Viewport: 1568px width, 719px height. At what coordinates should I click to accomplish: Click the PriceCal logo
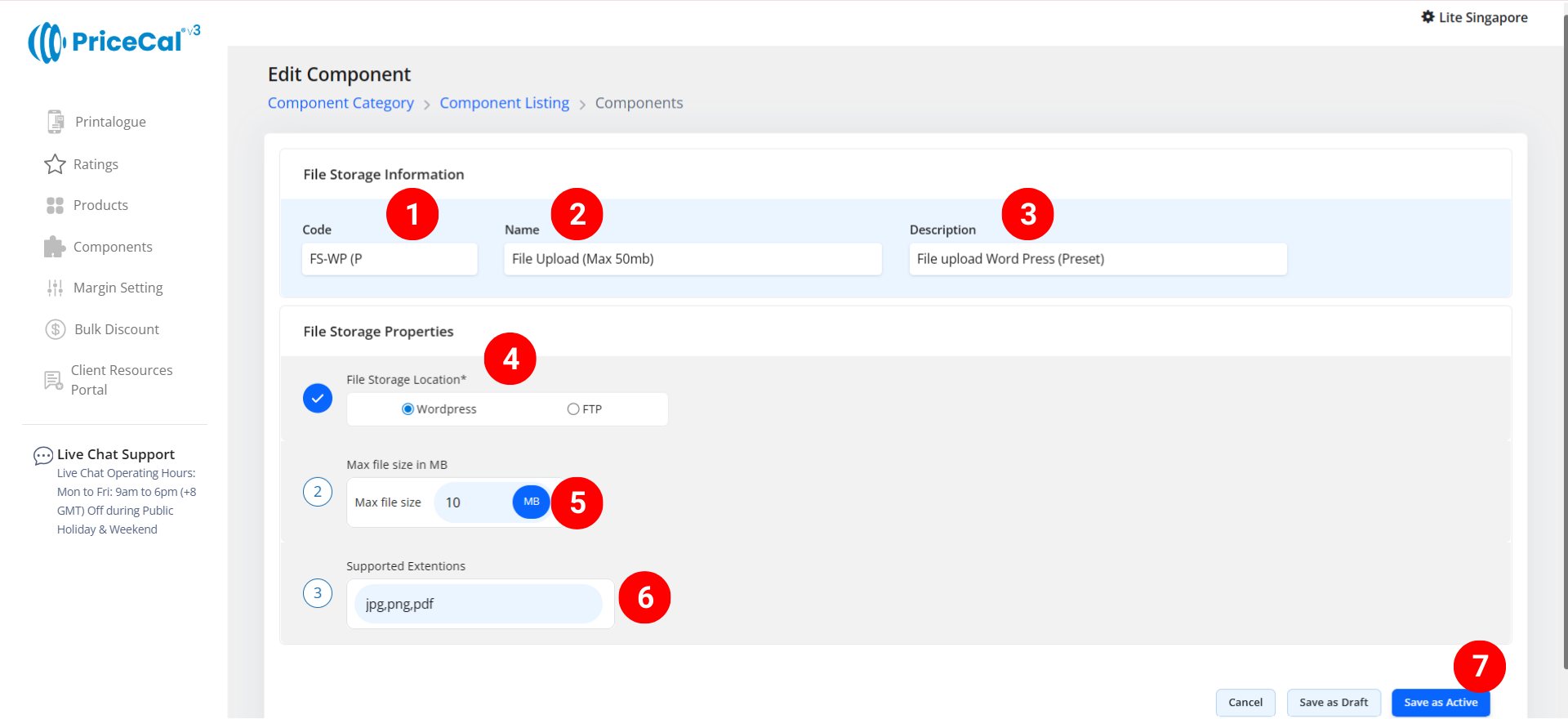(x=114, y=42)
